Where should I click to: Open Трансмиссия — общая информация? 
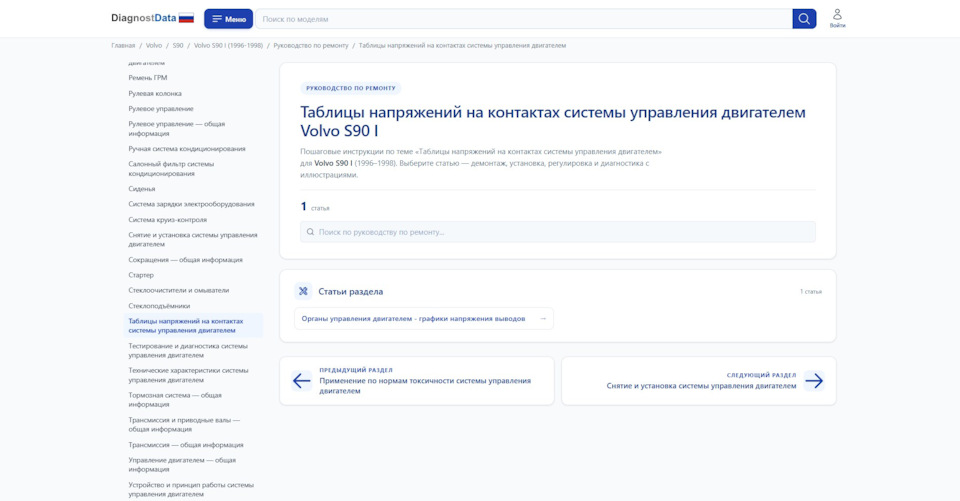click(x=186, y=445)
